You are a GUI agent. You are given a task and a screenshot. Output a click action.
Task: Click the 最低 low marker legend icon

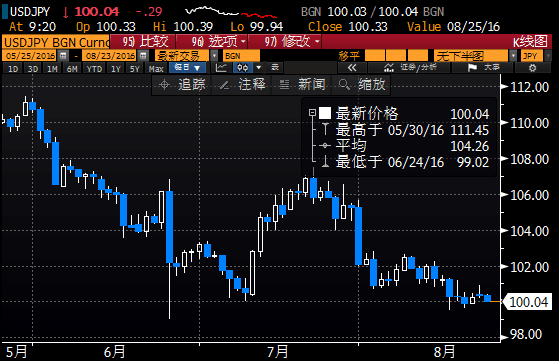click(x=325, y=161)
